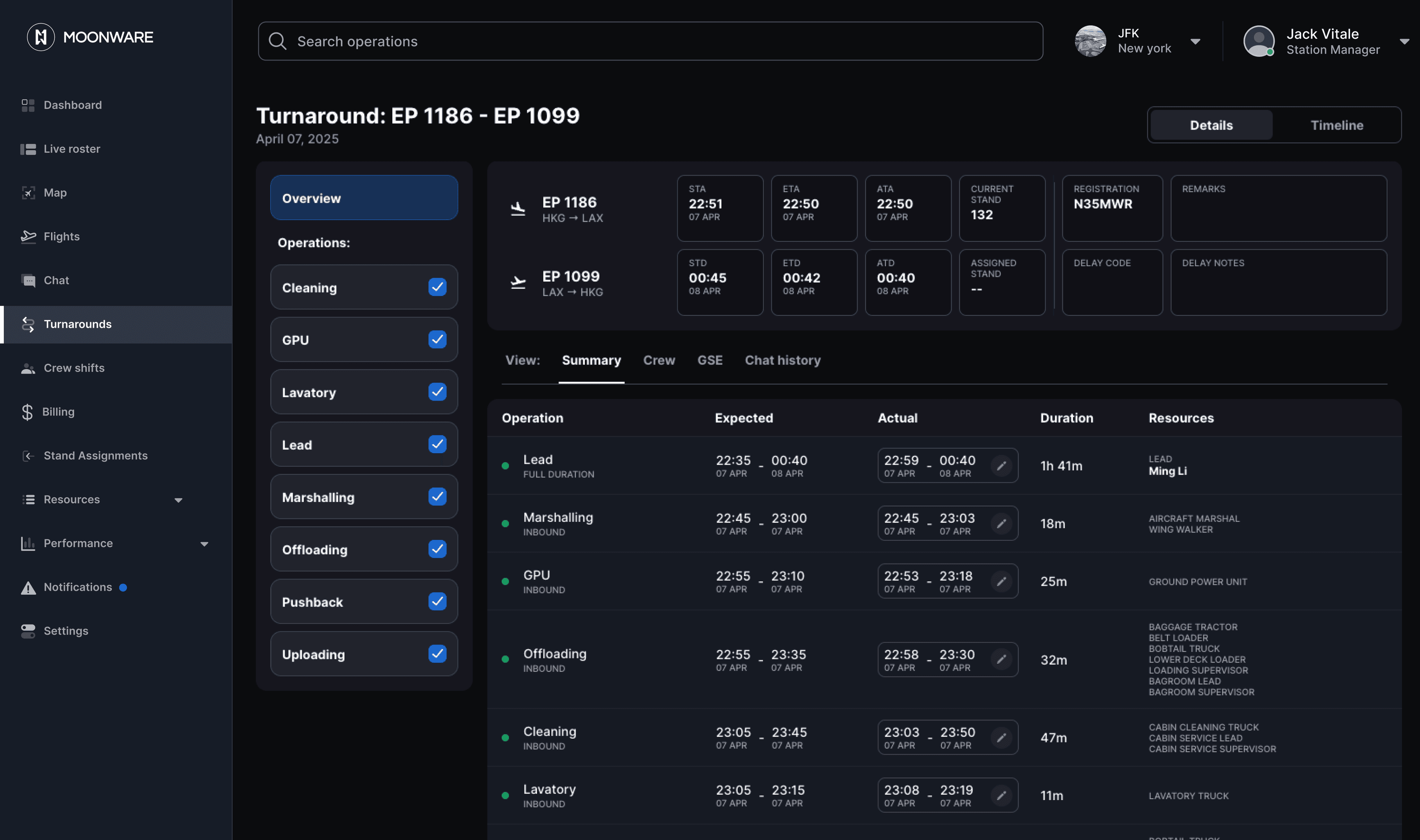
Task: Select the Overview button
Action: (363, 198)
